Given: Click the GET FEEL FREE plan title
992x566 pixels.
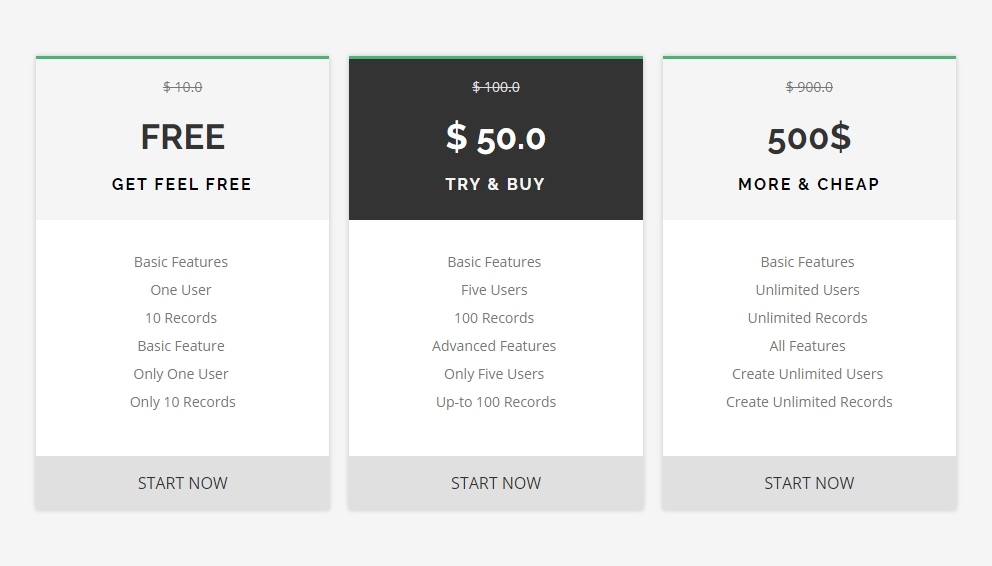Looking at the screenshot, I should point(182,184).
